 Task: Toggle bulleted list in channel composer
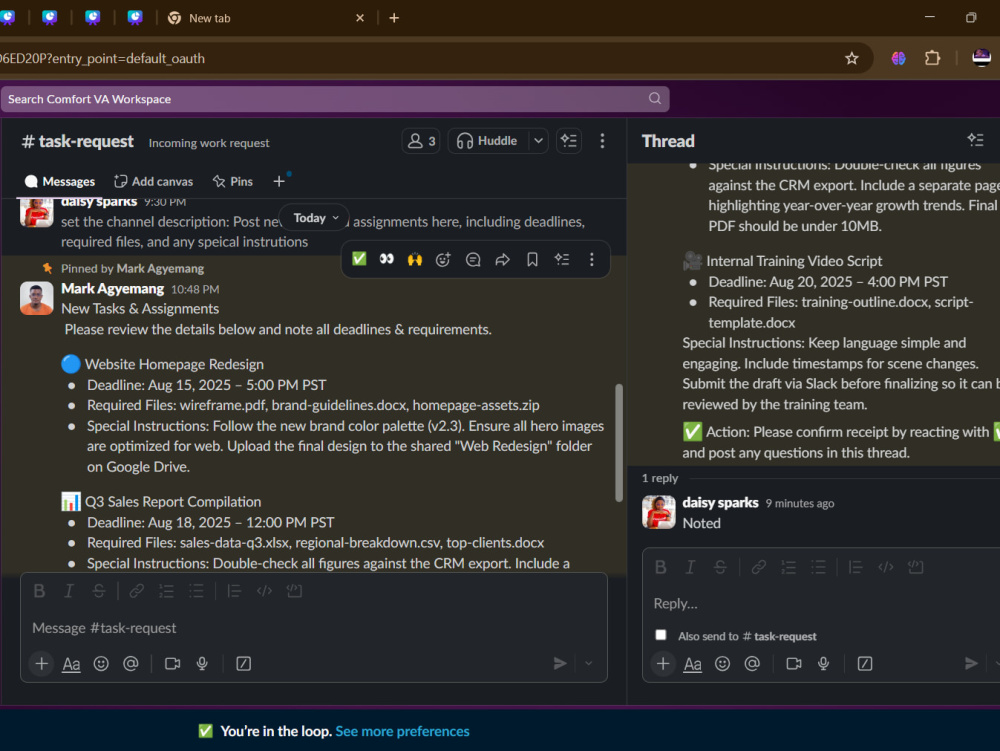click(196, 591)
